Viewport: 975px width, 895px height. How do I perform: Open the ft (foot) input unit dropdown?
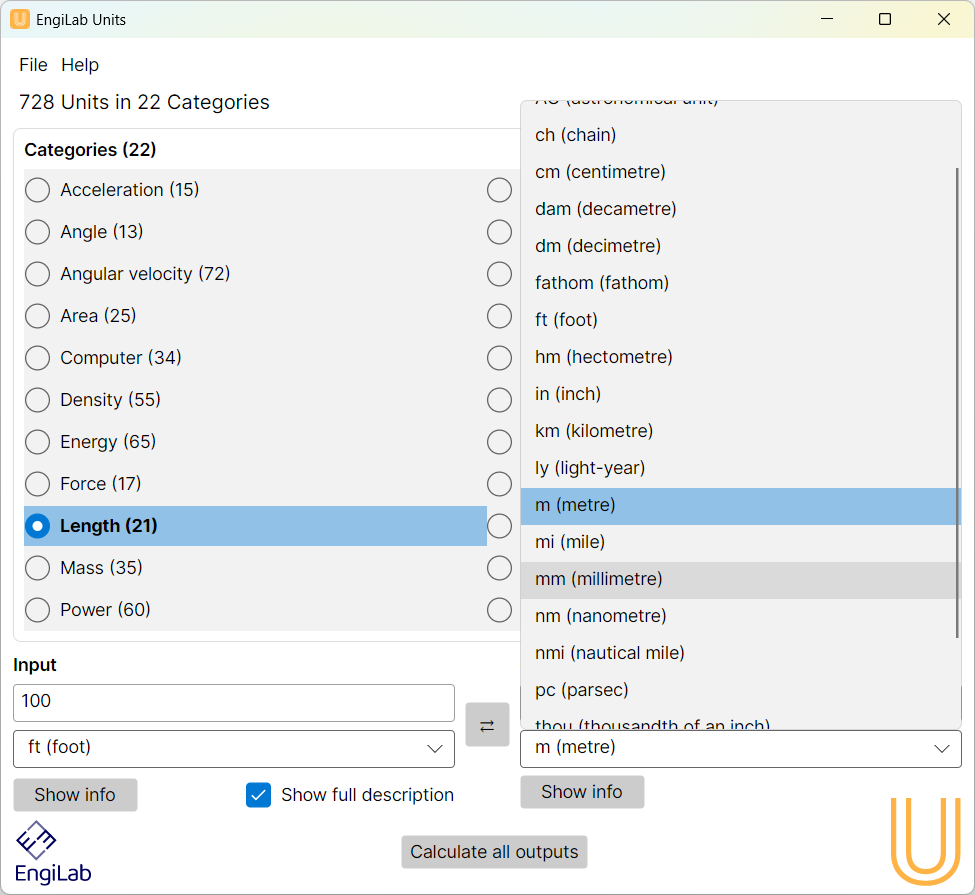233,748
